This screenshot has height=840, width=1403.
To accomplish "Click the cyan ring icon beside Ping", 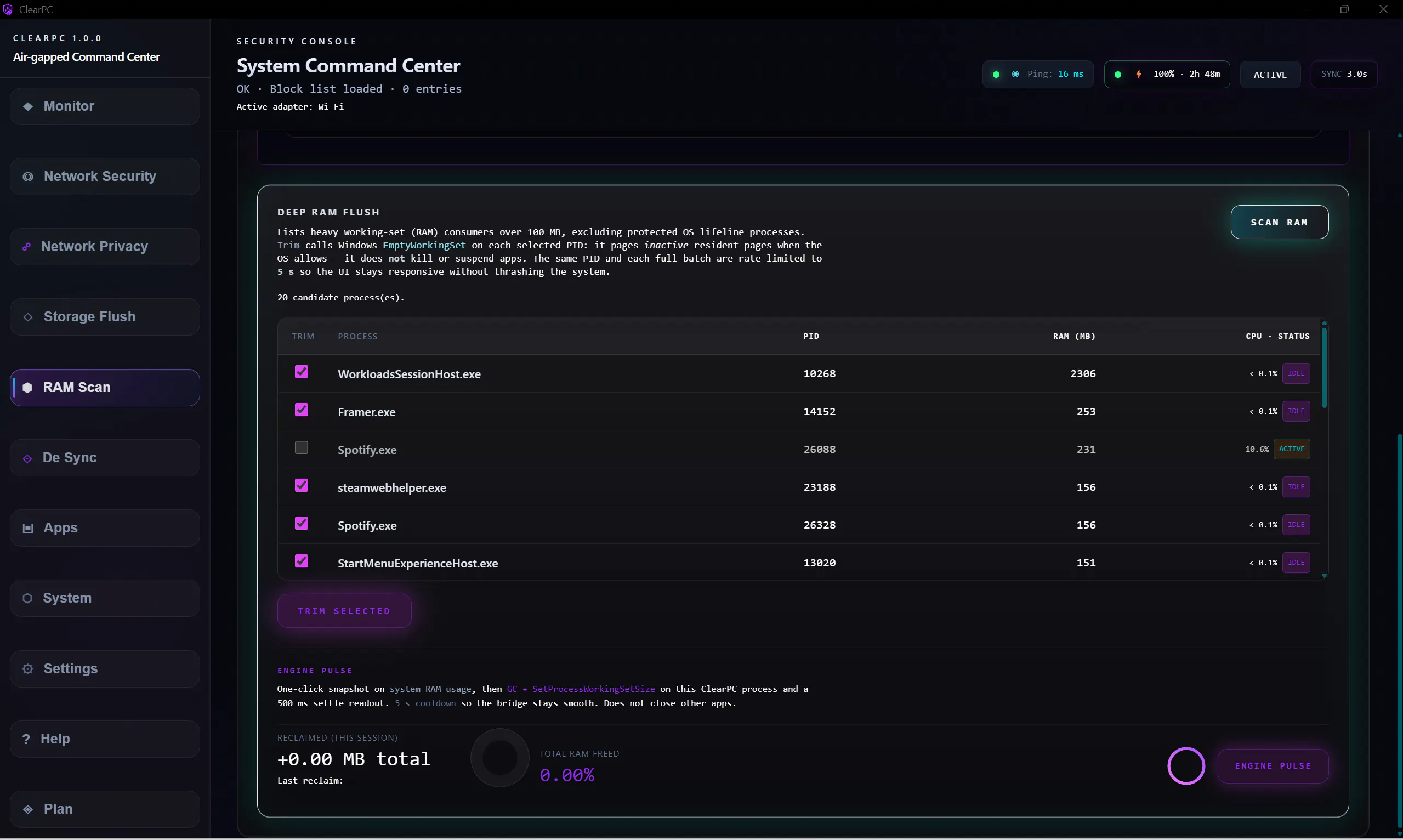I will [1015, 74].
